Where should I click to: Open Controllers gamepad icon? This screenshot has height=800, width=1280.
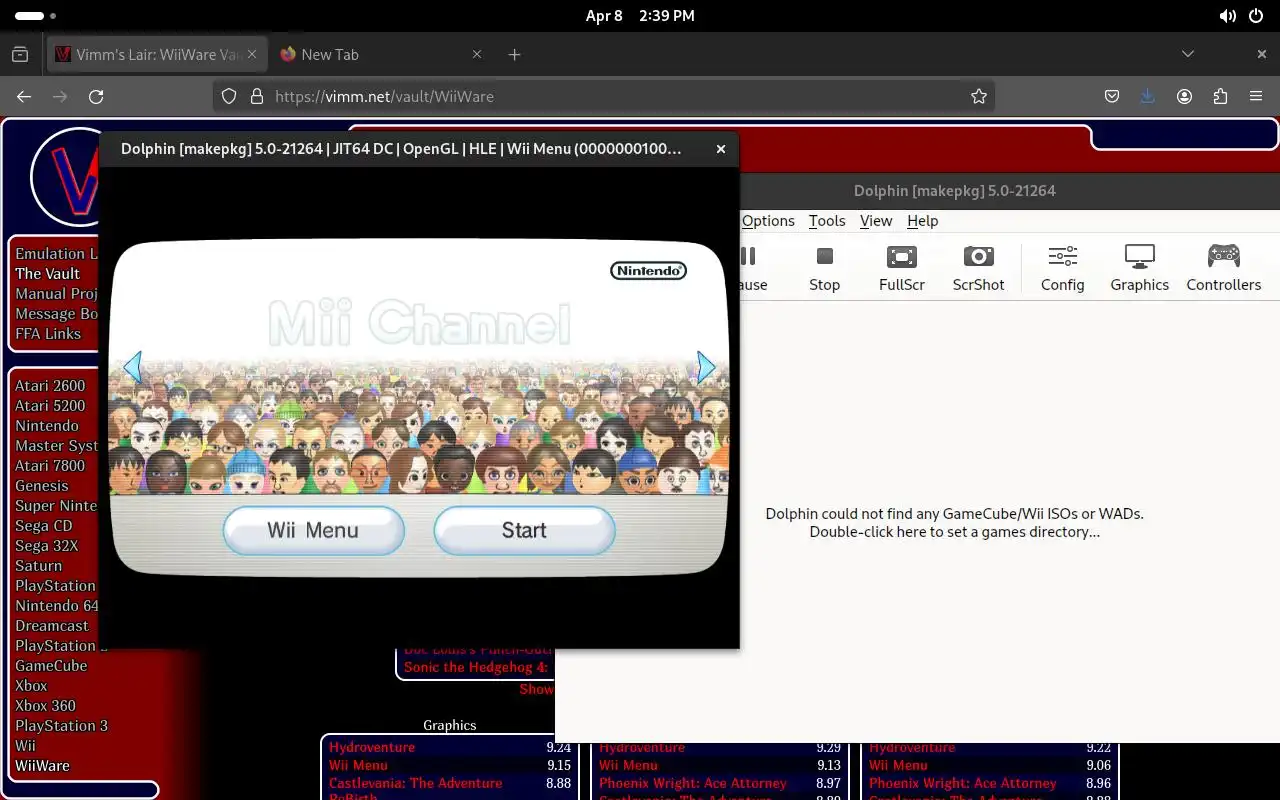1223,268
